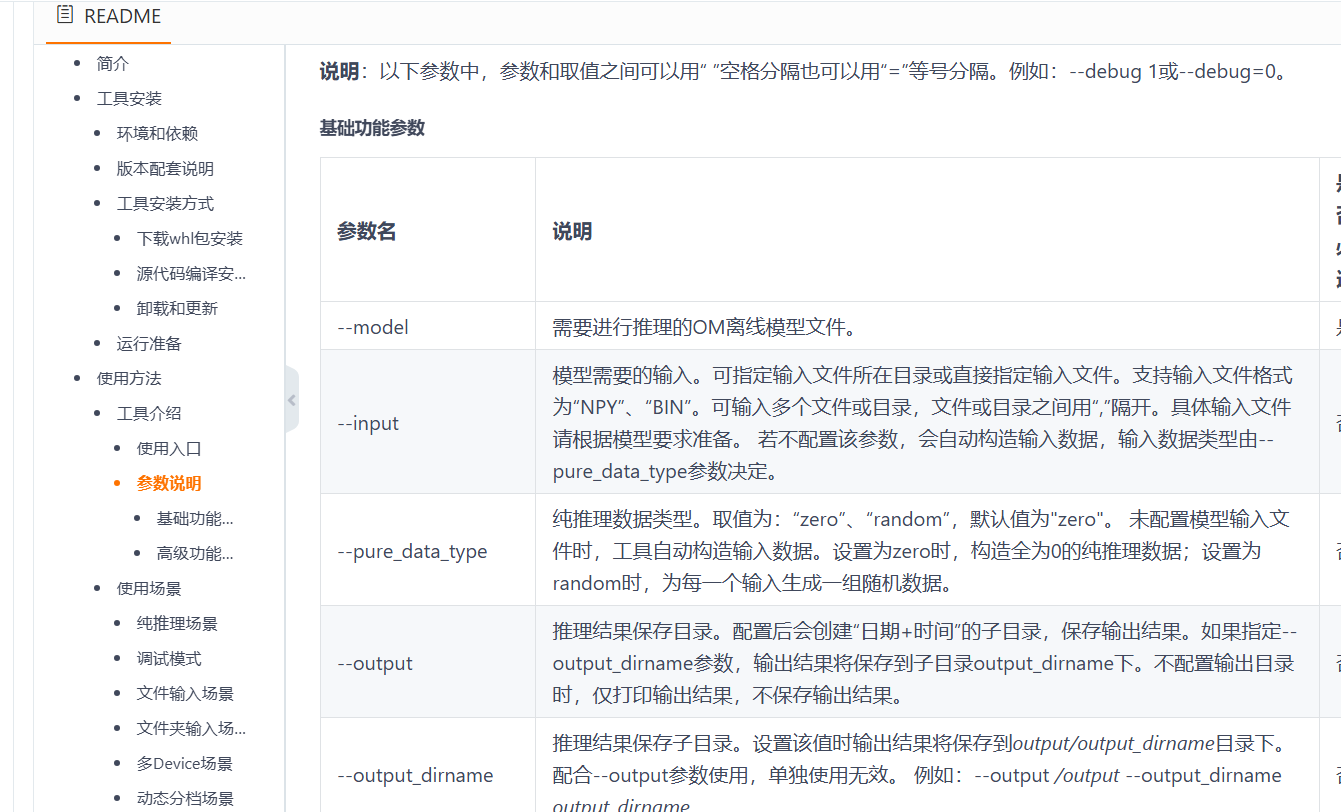The height and width of the screenshot is (812, 1341).
Task: Click the README document icon
Action: [66, 15]
